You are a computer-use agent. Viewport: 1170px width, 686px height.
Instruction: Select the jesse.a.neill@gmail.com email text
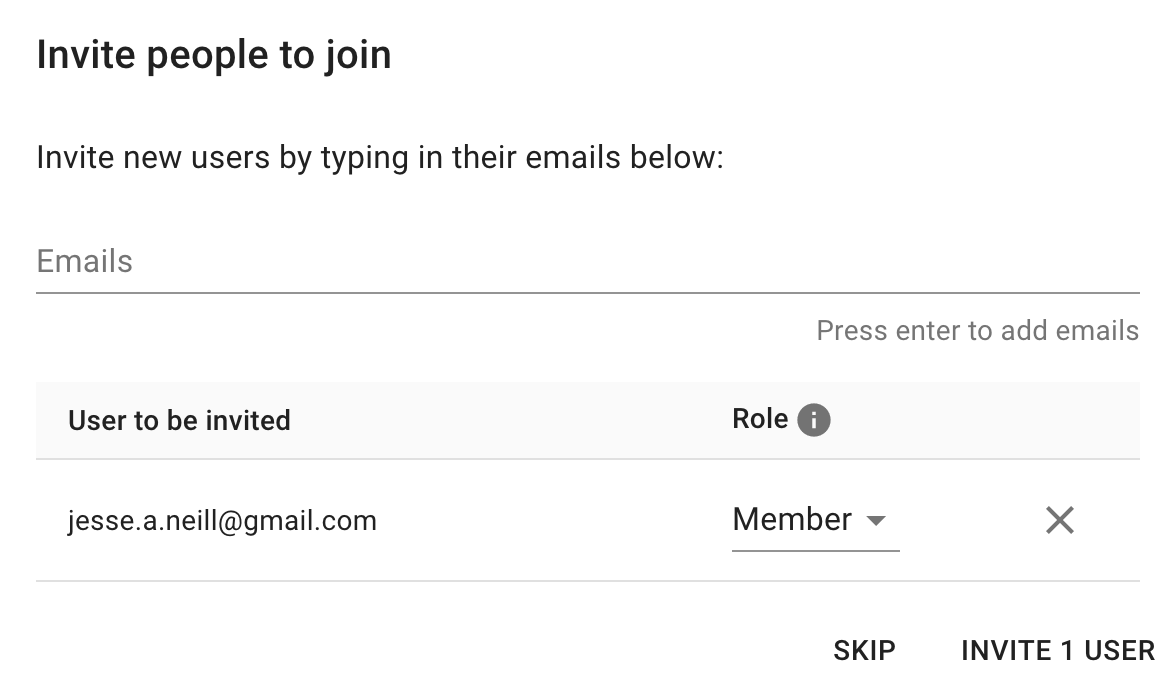click(x=222, y=521)
